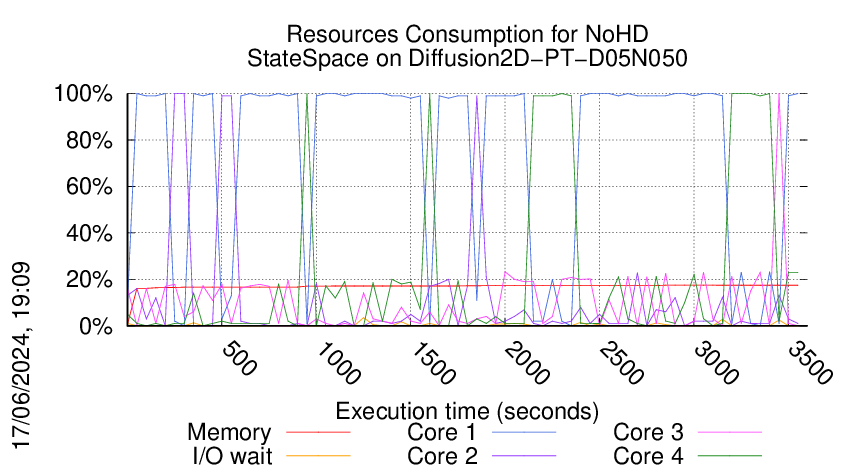Click the '100%' y-axis label
The width and height of the screenshot is (850, 475).
pyautogui.click(x=83, y=94)
